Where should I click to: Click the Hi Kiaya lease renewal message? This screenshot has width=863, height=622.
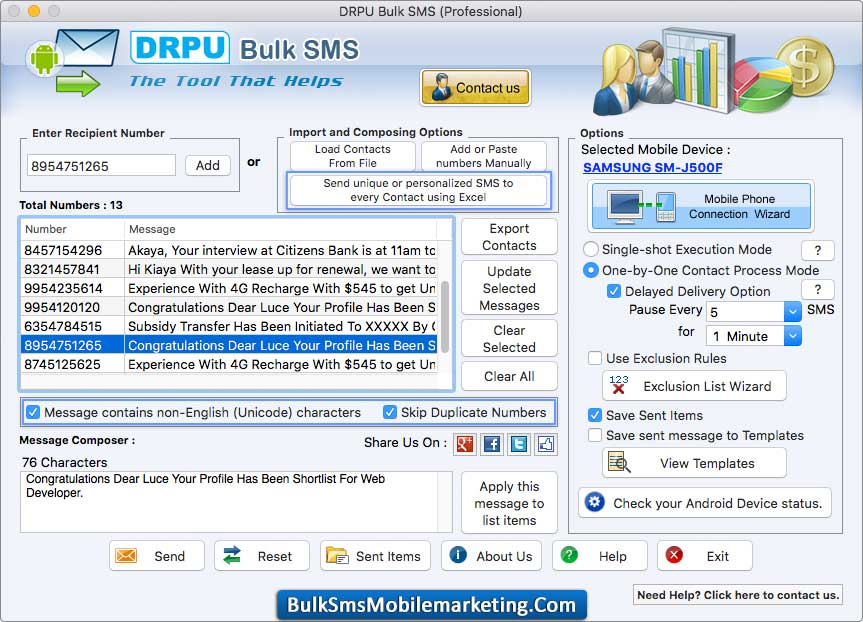coord(282,269)
